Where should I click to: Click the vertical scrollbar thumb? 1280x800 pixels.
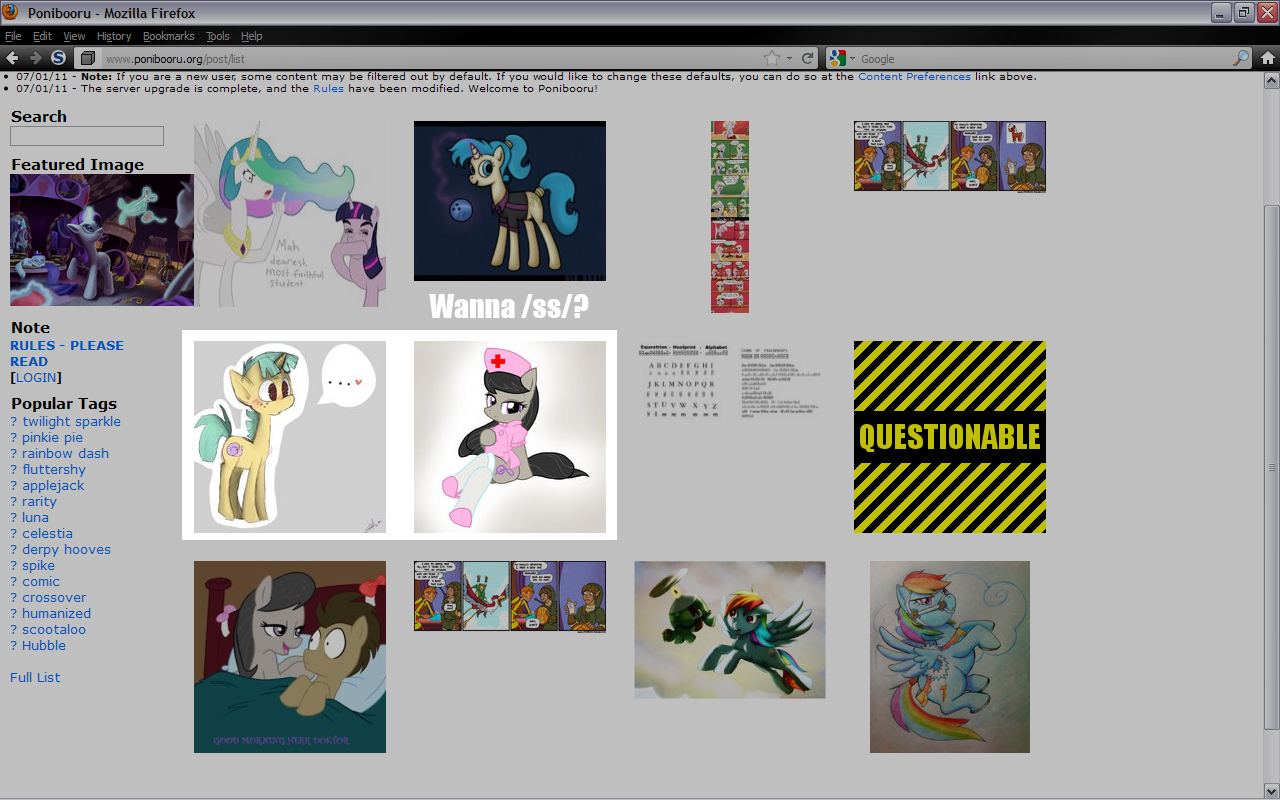(1271, 466)
